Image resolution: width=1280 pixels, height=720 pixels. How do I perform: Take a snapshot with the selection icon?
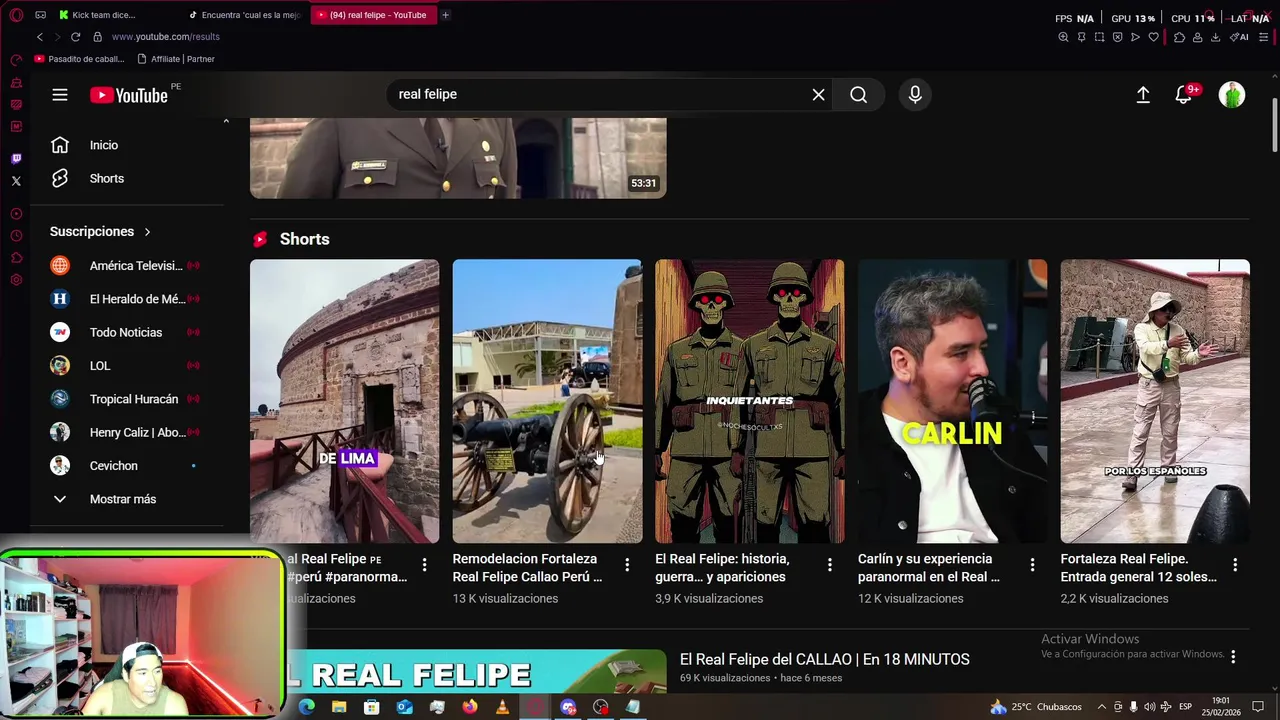pyautogui.click(x=1099, y=37)
